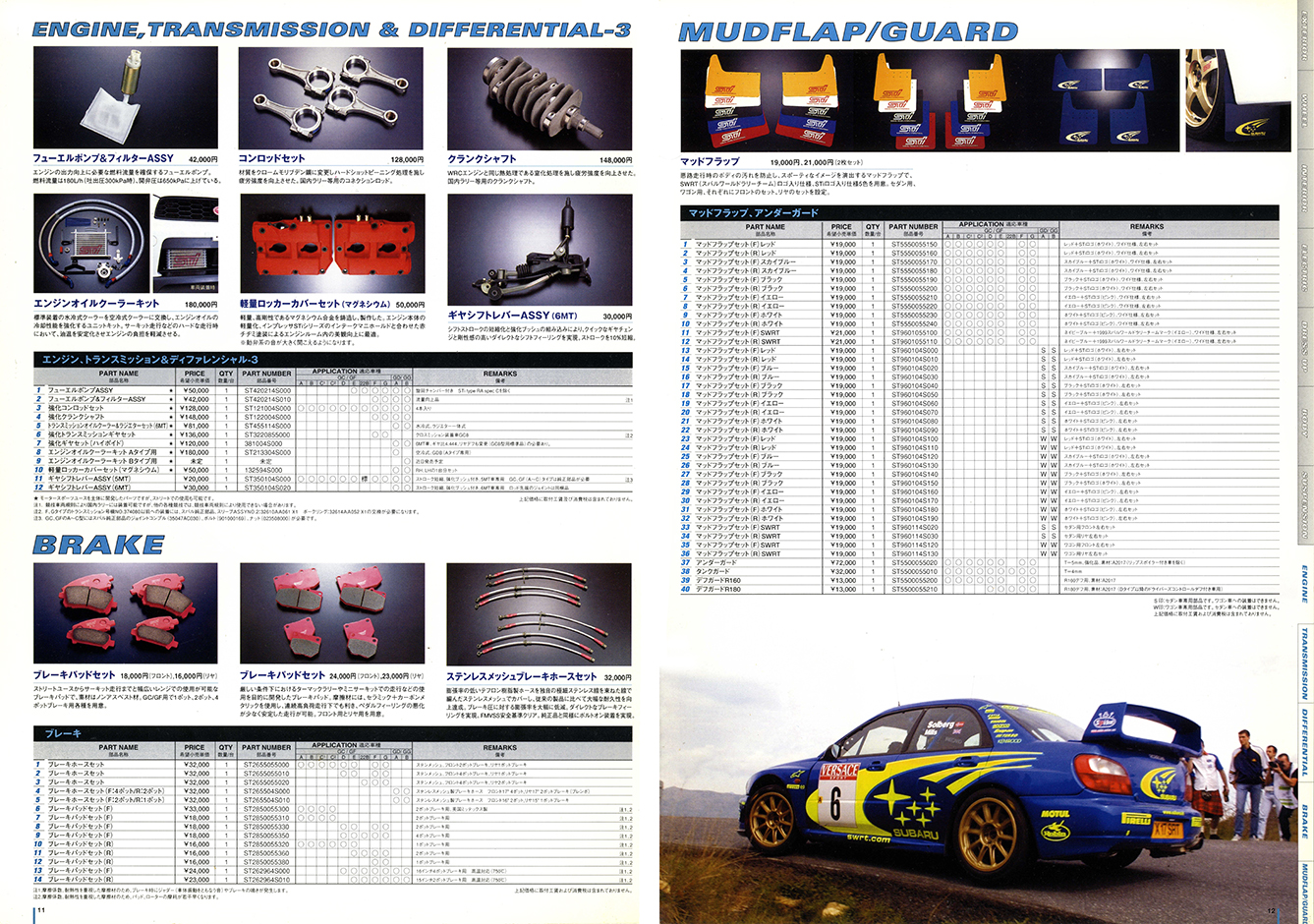Click the デフガードR180 row name
The width and height of the screenshot is (1314, 924).
tap(718, 589)
